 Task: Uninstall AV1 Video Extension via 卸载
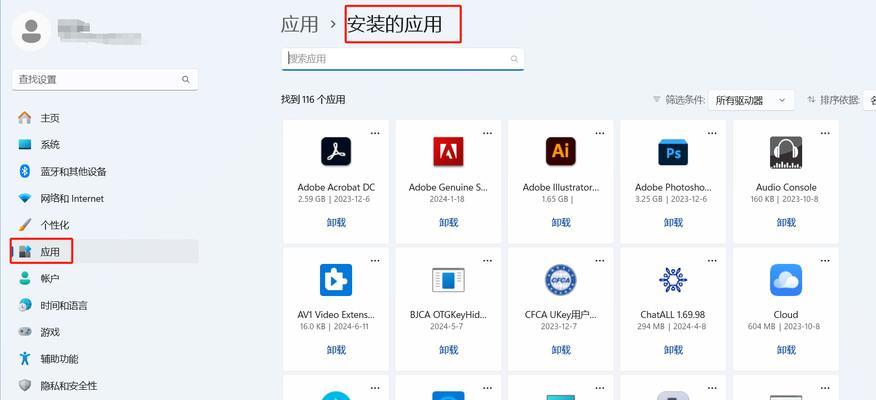click(x=336, y=350)
